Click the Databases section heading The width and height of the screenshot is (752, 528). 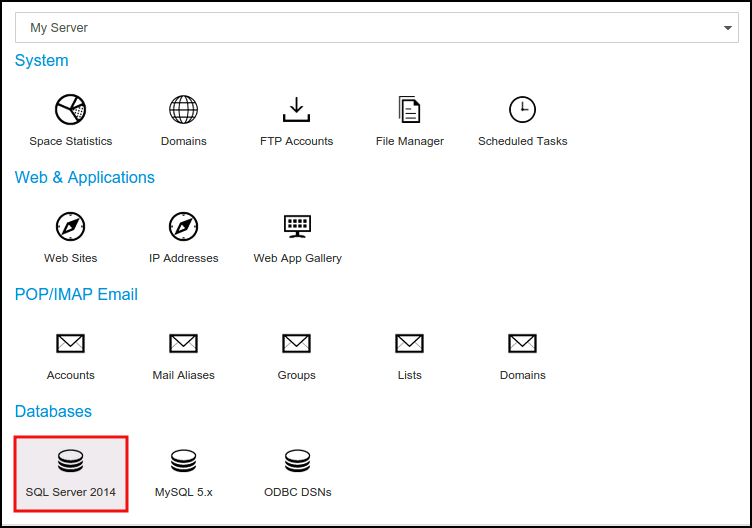(53, 412)
